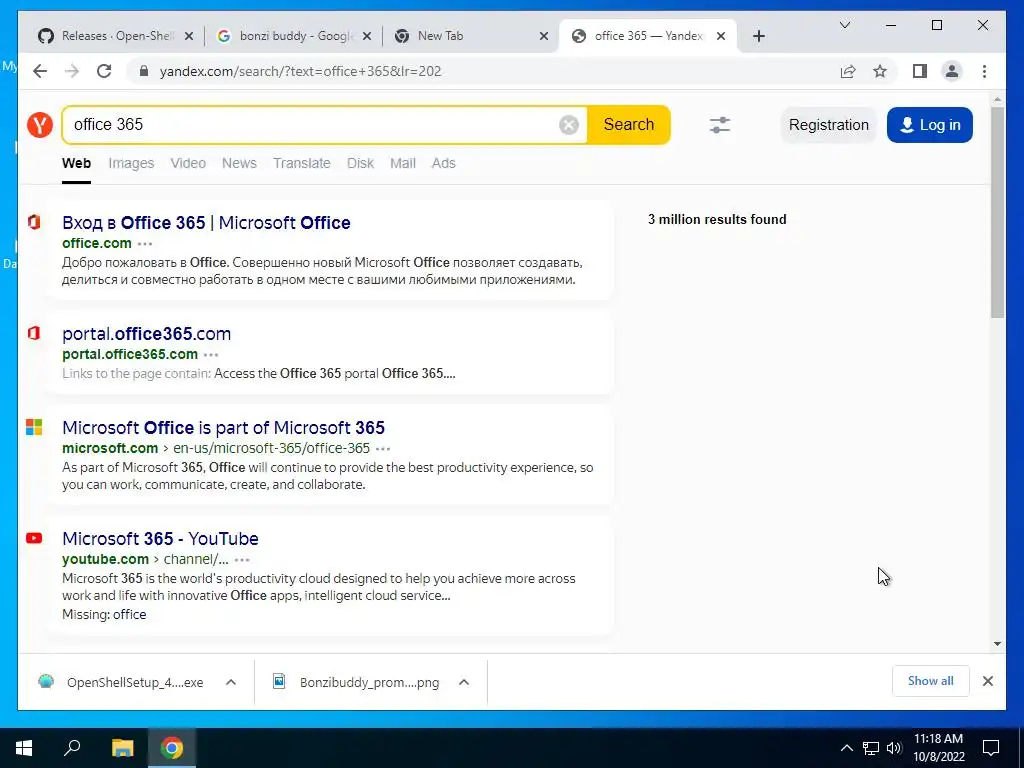Viewport: 1024px width, 768px height.
Task: Open the network icon in system tray
Action: tap(871, 748)
